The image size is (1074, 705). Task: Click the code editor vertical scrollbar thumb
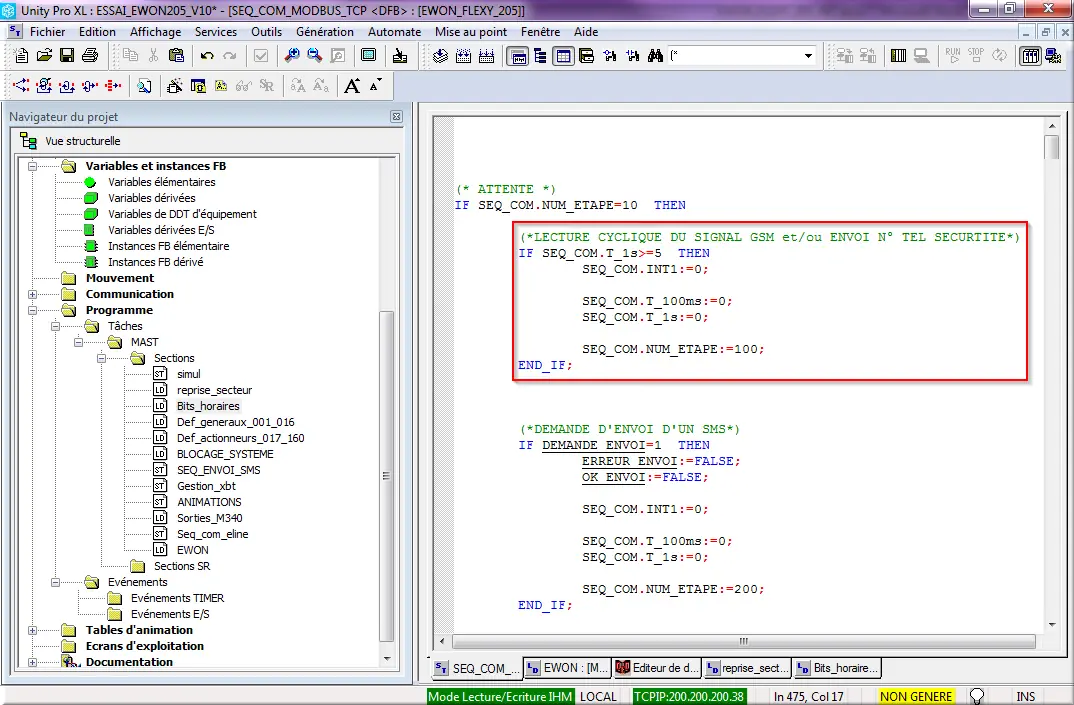tap(1051, 147)
